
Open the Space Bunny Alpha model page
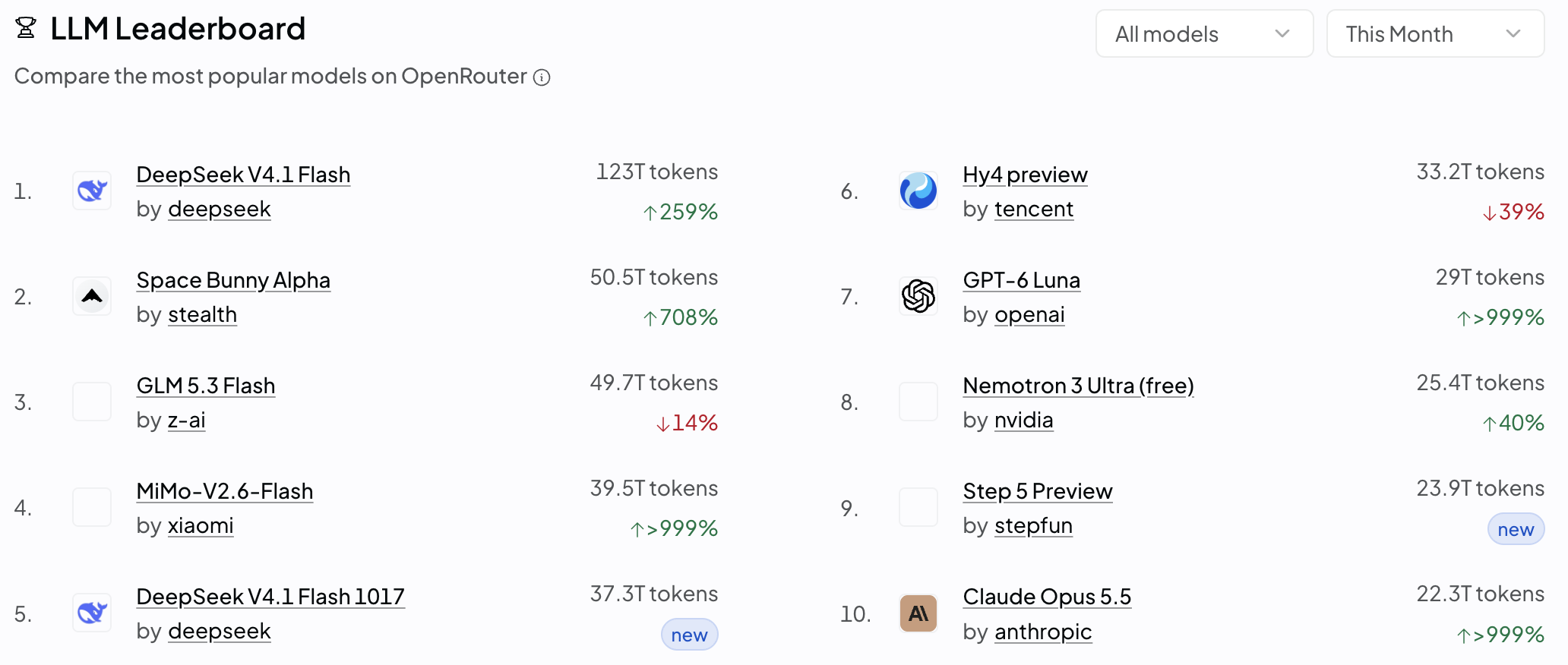(x=233, y=280)
